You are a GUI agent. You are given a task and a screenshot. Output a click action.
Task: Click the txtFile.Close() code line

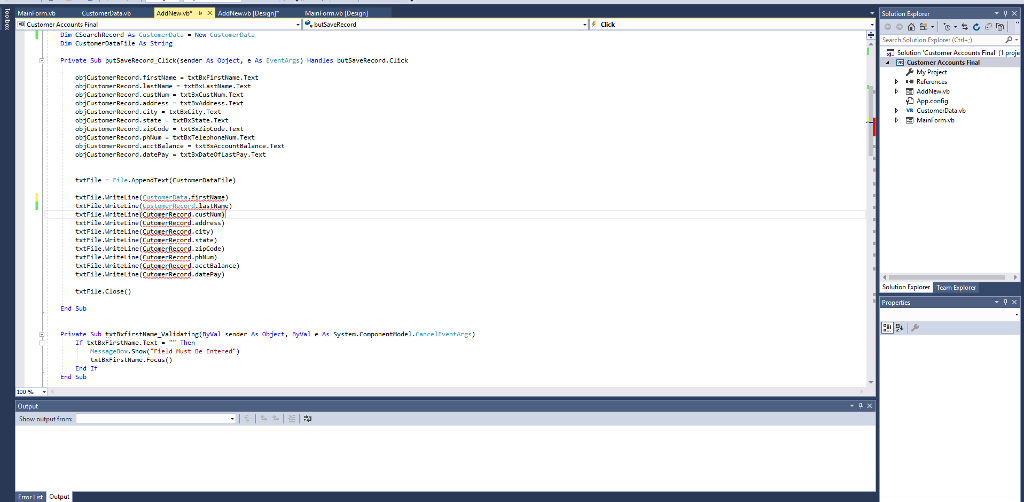coord(103,292)
